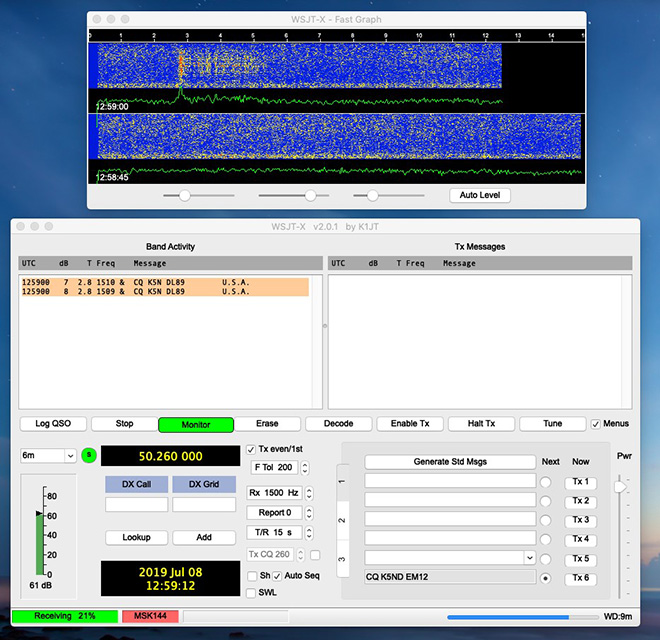Click the Tx 2 now button
This screenshot has width=660, height=640.
580,501
